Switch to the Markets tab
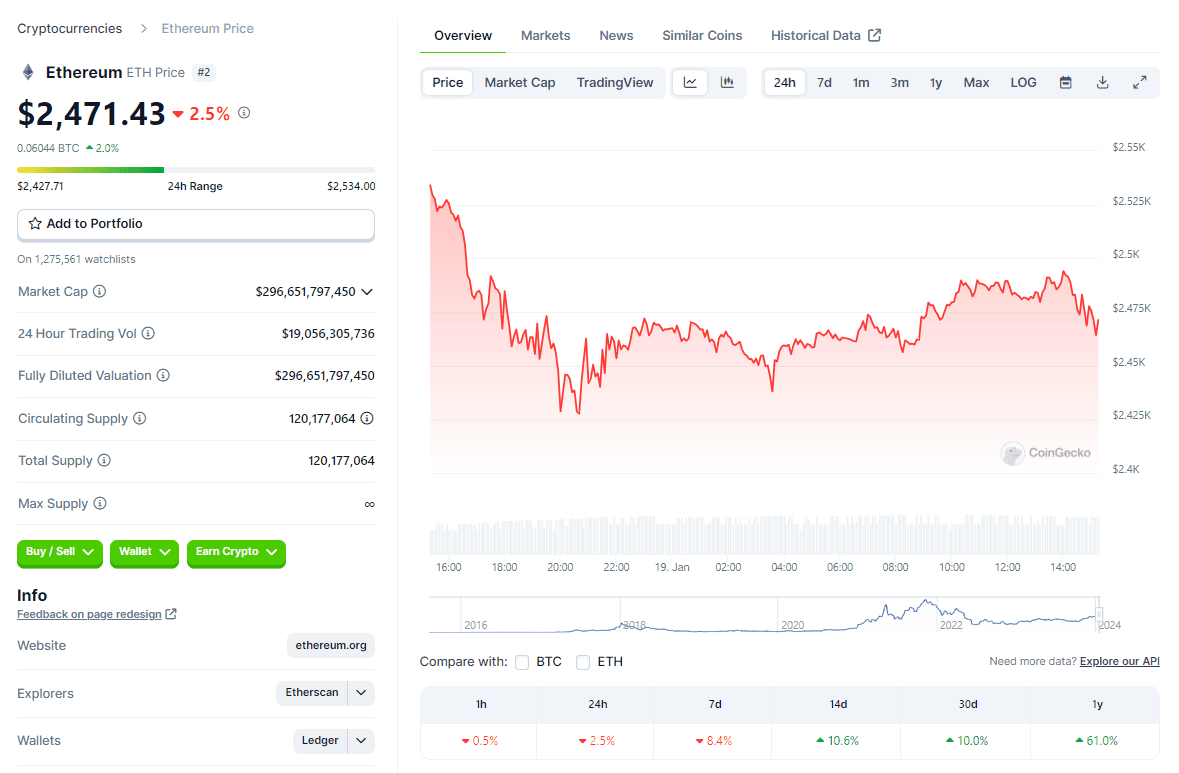 (x=546, y=35)
